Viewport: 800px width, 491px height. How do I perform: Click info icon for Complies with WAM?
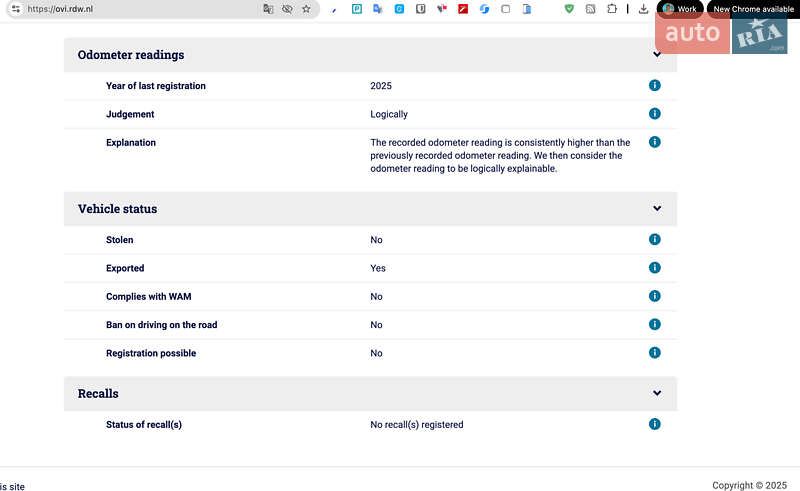point(655,296)
